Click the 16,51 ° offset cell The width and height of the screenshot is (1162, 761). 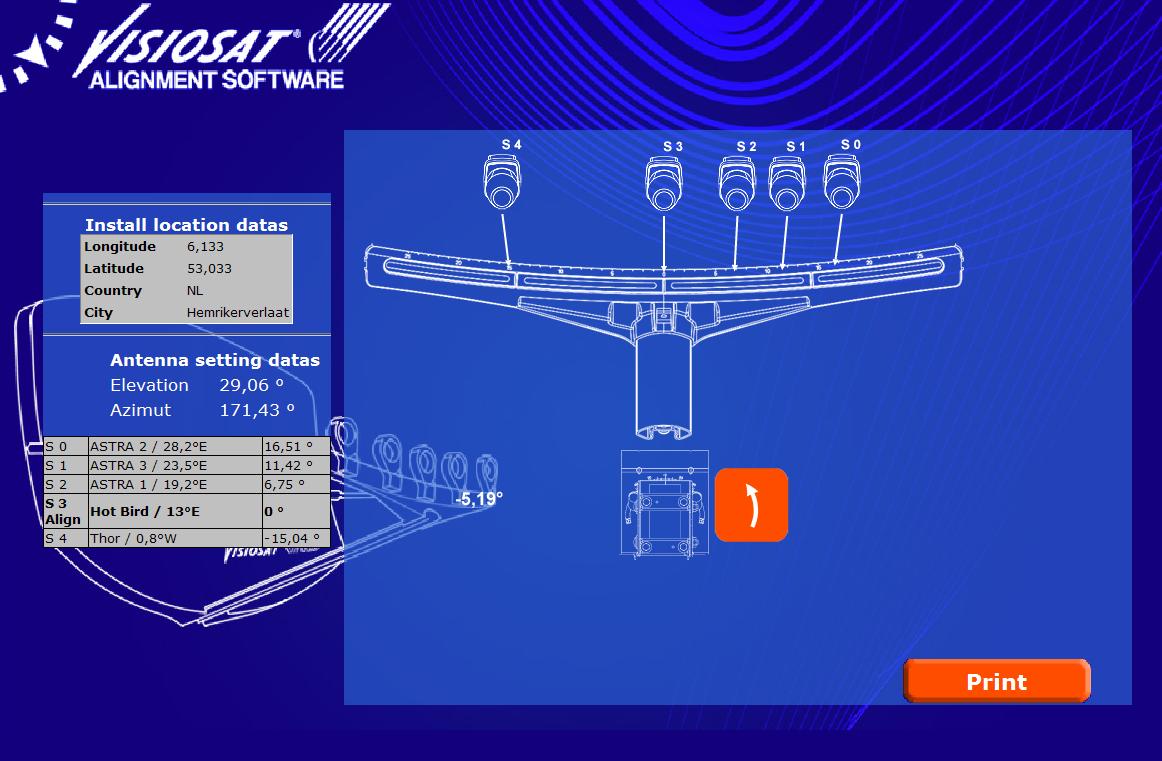(296, 446)
